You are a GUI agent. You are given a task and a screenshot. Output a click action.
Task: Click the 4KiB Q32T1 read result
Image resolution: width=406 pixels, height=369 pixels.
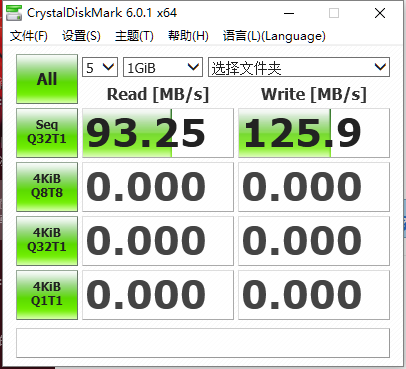tap(158, 241)
